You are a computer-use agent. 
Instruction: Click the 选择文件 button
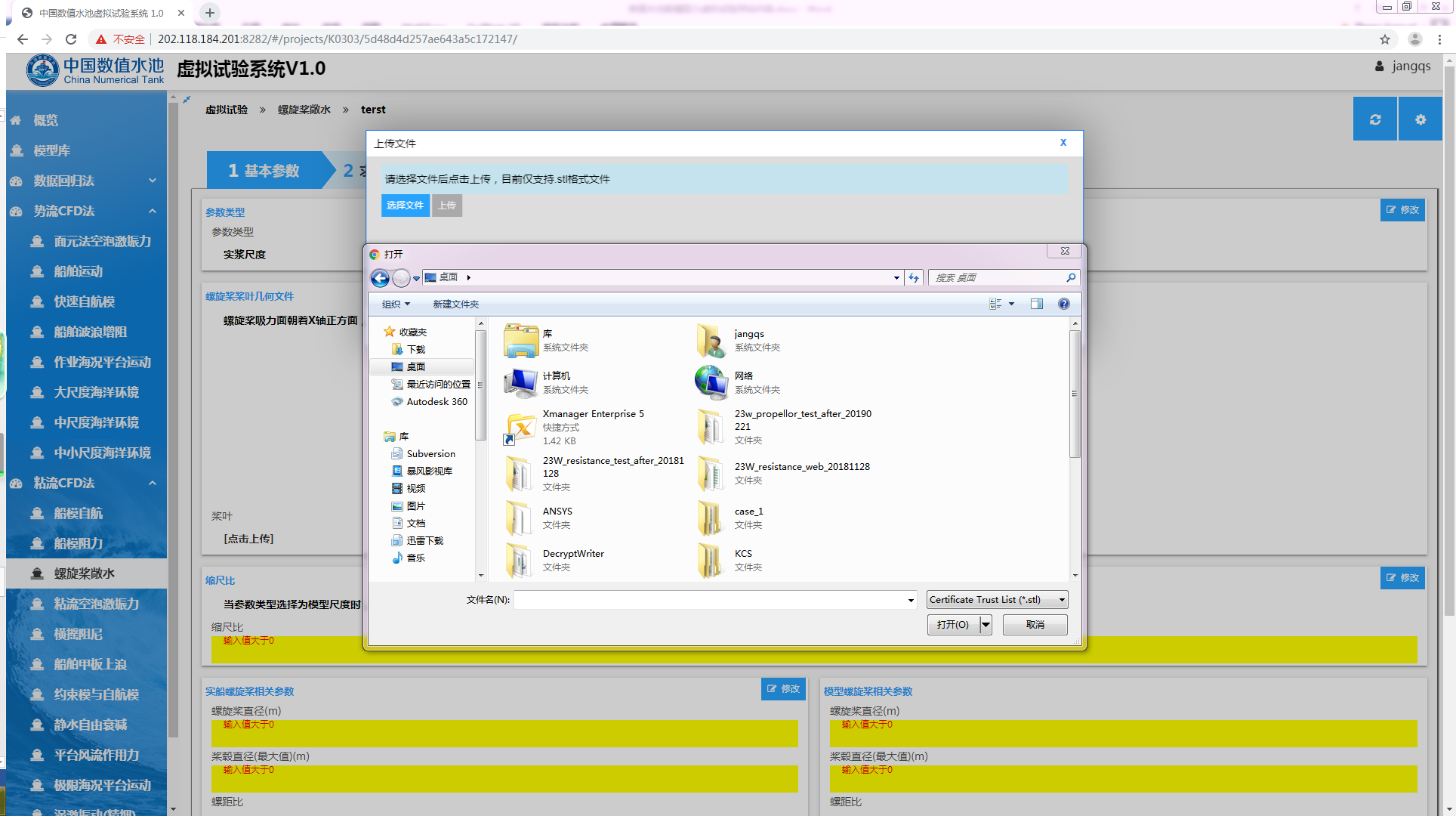coord(405,206)
